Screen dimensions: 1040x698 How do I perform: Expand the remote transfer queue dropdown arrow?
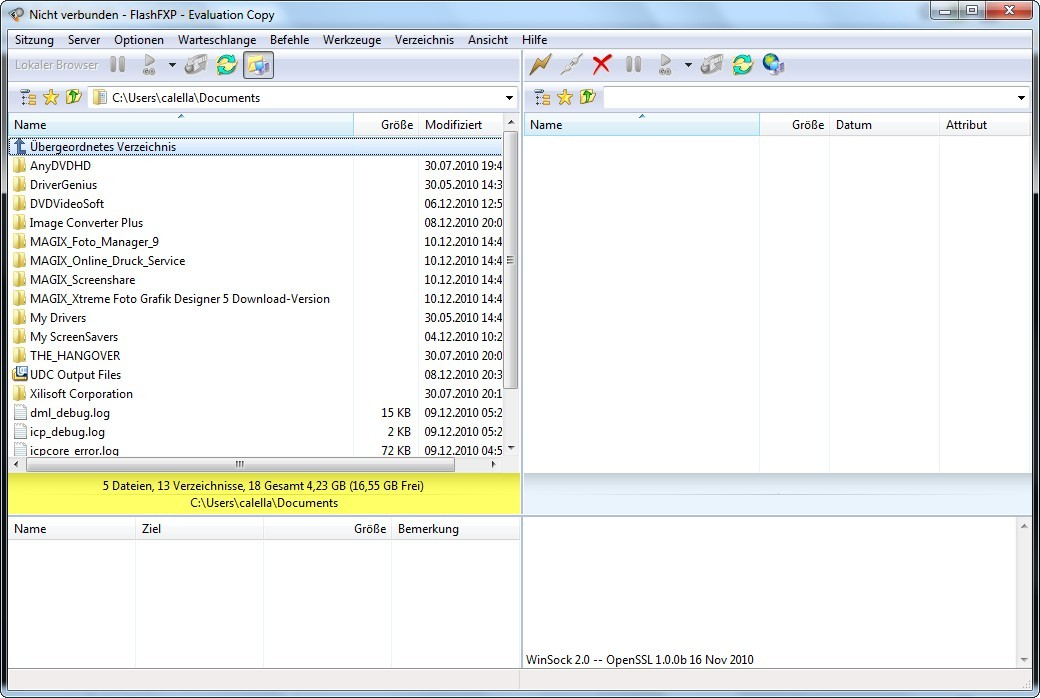[x=688, y=65]
